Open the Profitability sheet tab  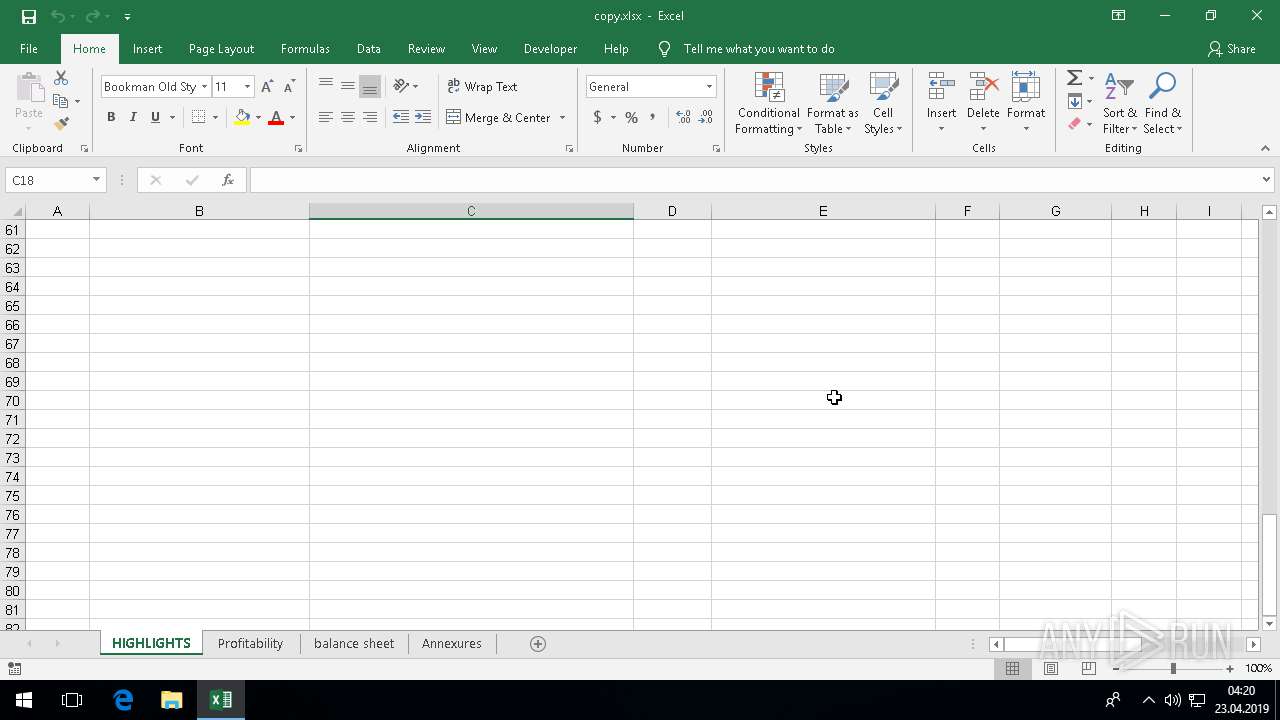click(250, 644)
